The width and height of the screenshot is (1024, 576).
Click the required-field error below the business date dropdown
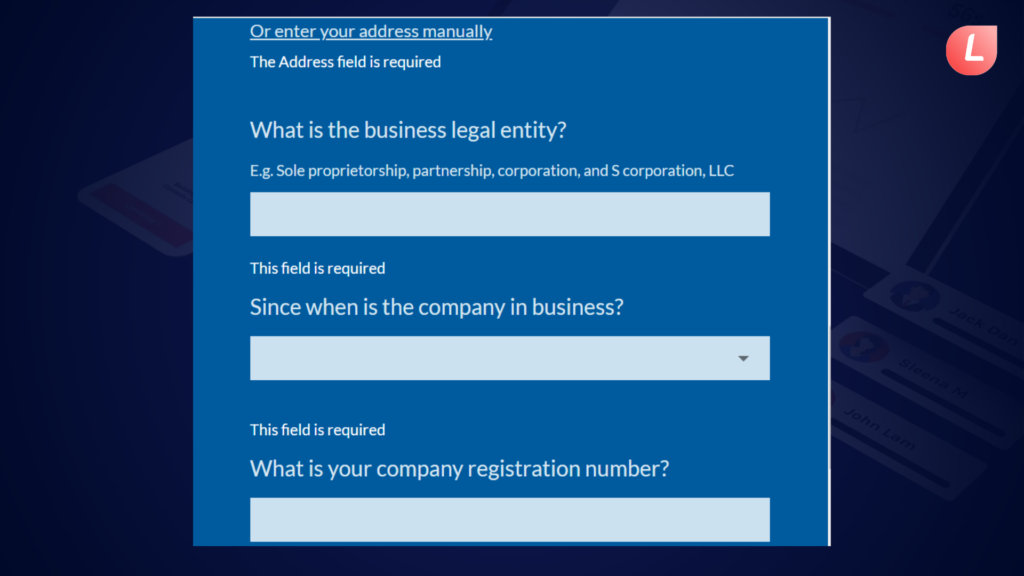[x=317, y=430]
